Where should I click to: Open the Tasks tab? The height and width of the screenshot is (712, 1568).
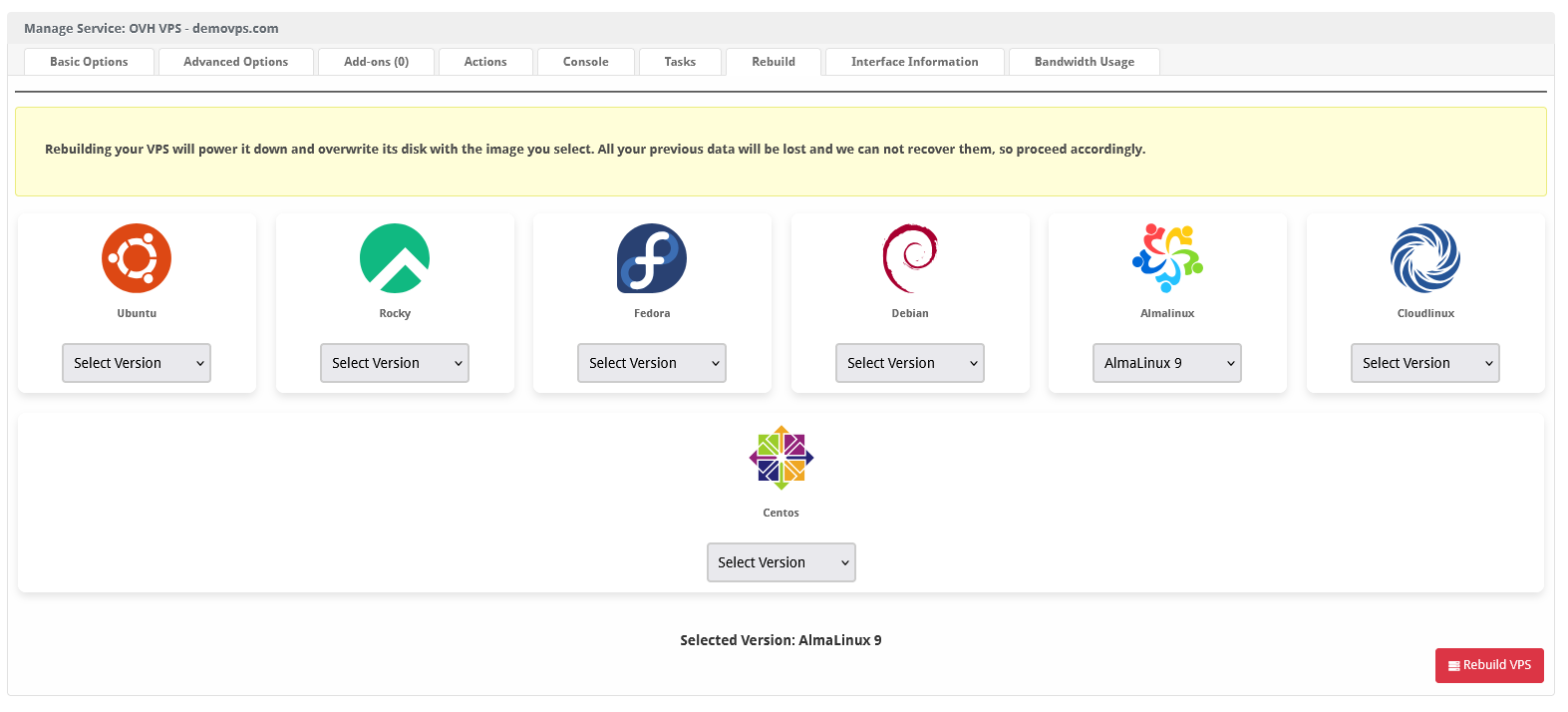click(680, 62)
